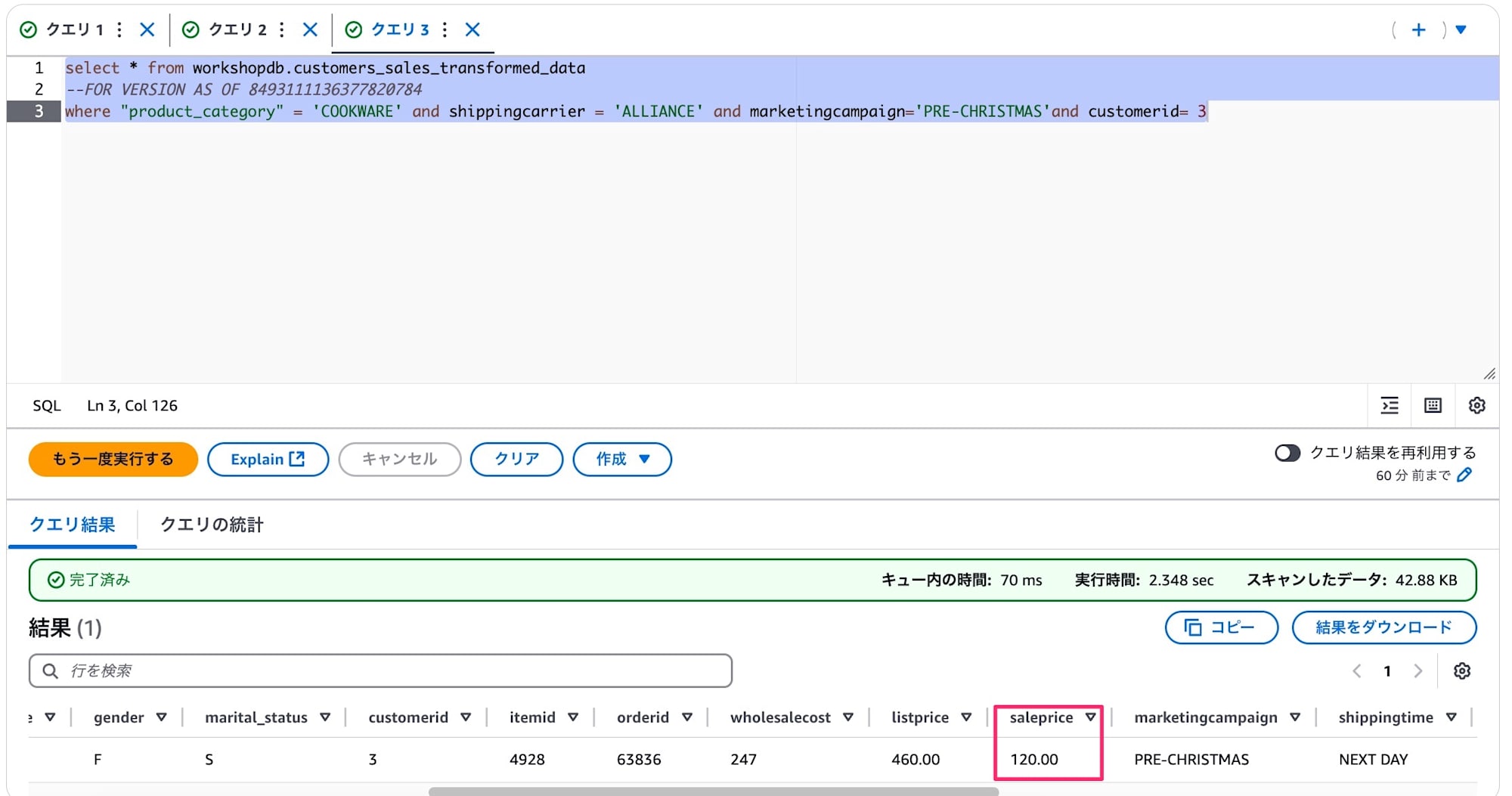
Task: Click the クリア button
Action: point(517,459)
